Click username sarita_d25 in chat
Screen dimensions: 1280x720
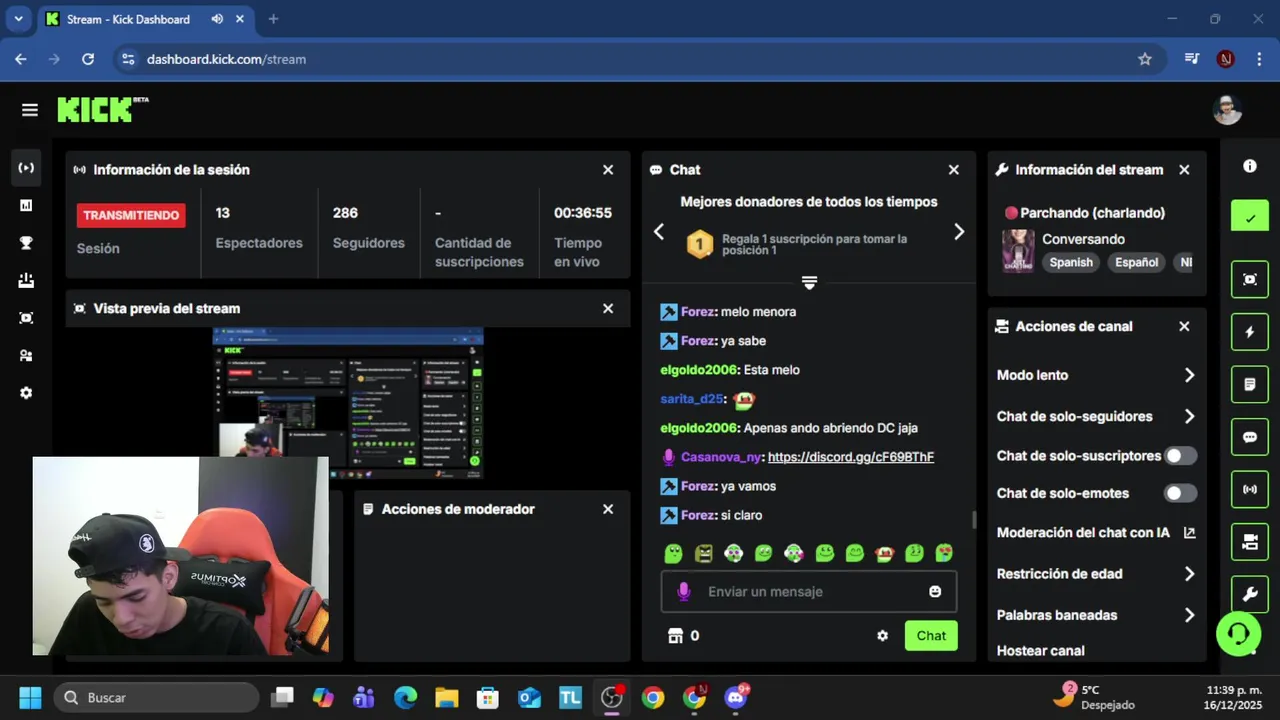(x=692, y=399)
